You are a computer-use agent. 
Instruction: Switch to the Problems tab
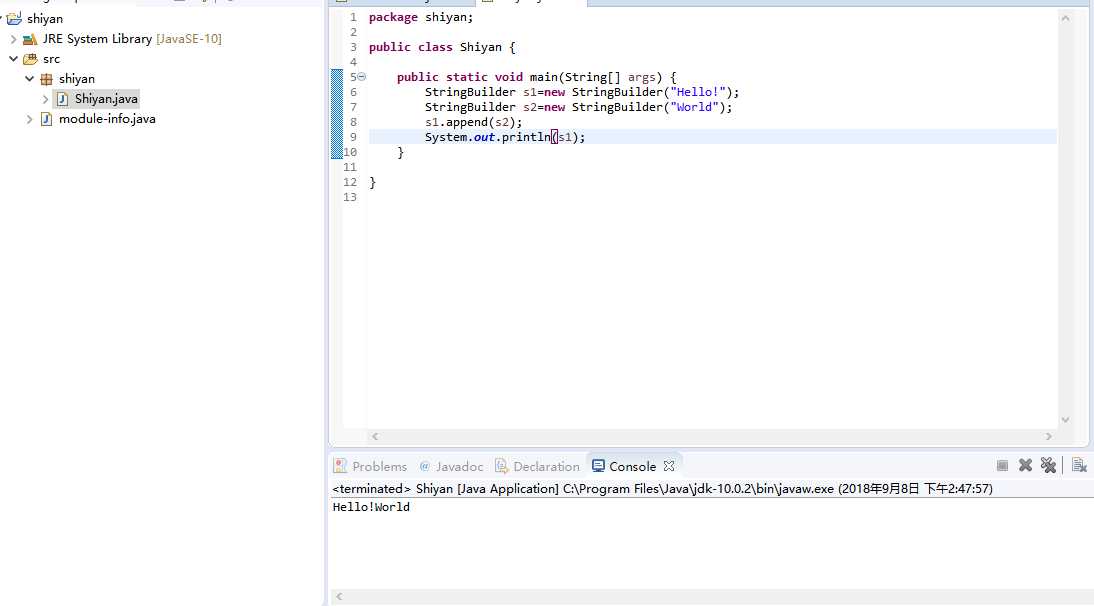370,466
